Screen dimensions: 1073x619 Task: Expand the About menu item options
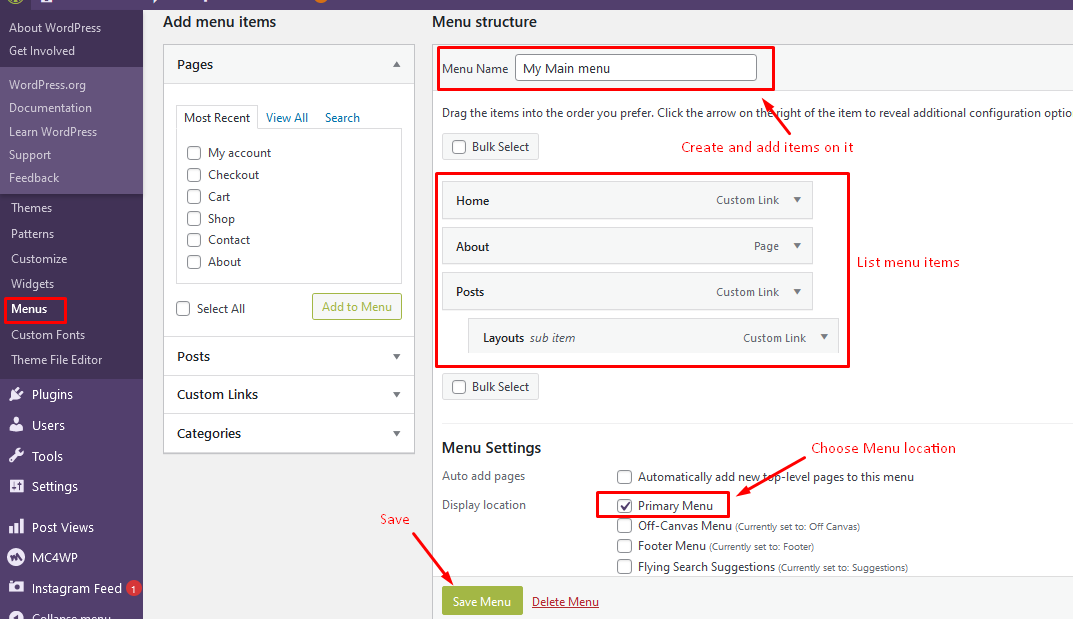pyautogui.click(x=797, y=246)
